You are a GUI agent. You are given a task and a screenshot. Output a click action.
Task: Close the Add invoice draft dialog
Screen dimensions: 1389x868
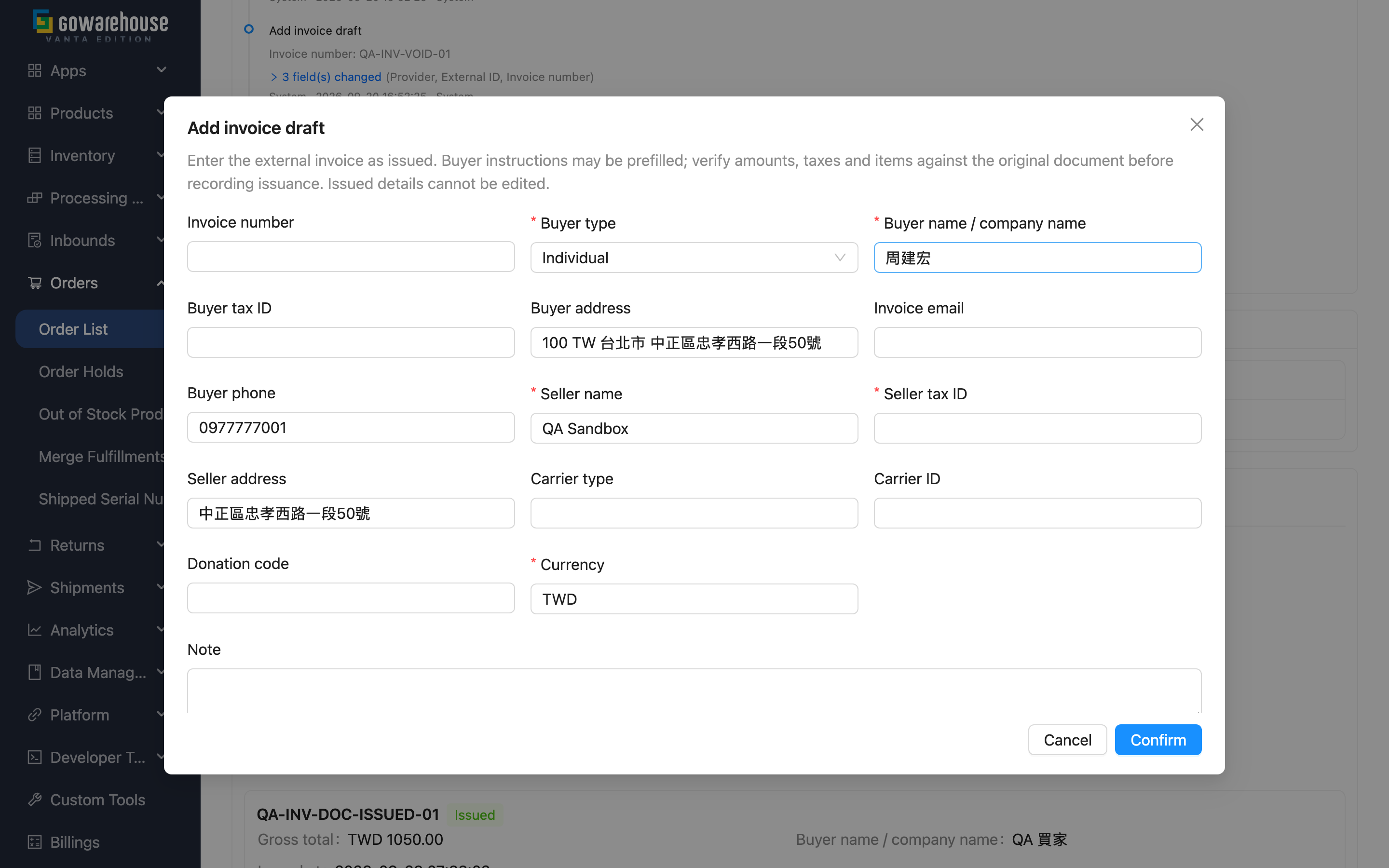1197,124
